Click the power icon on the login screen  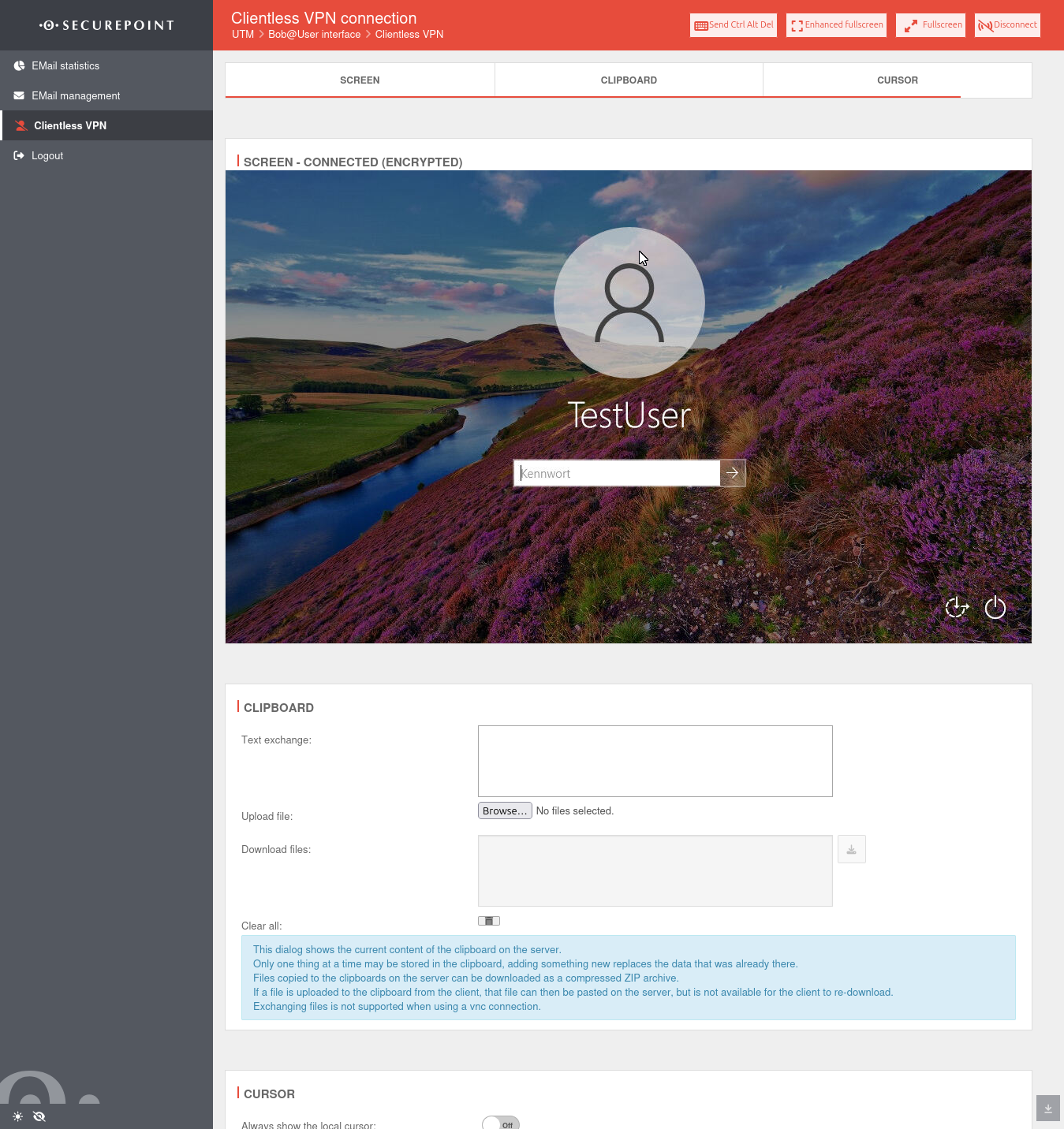(x=995, y=607)
